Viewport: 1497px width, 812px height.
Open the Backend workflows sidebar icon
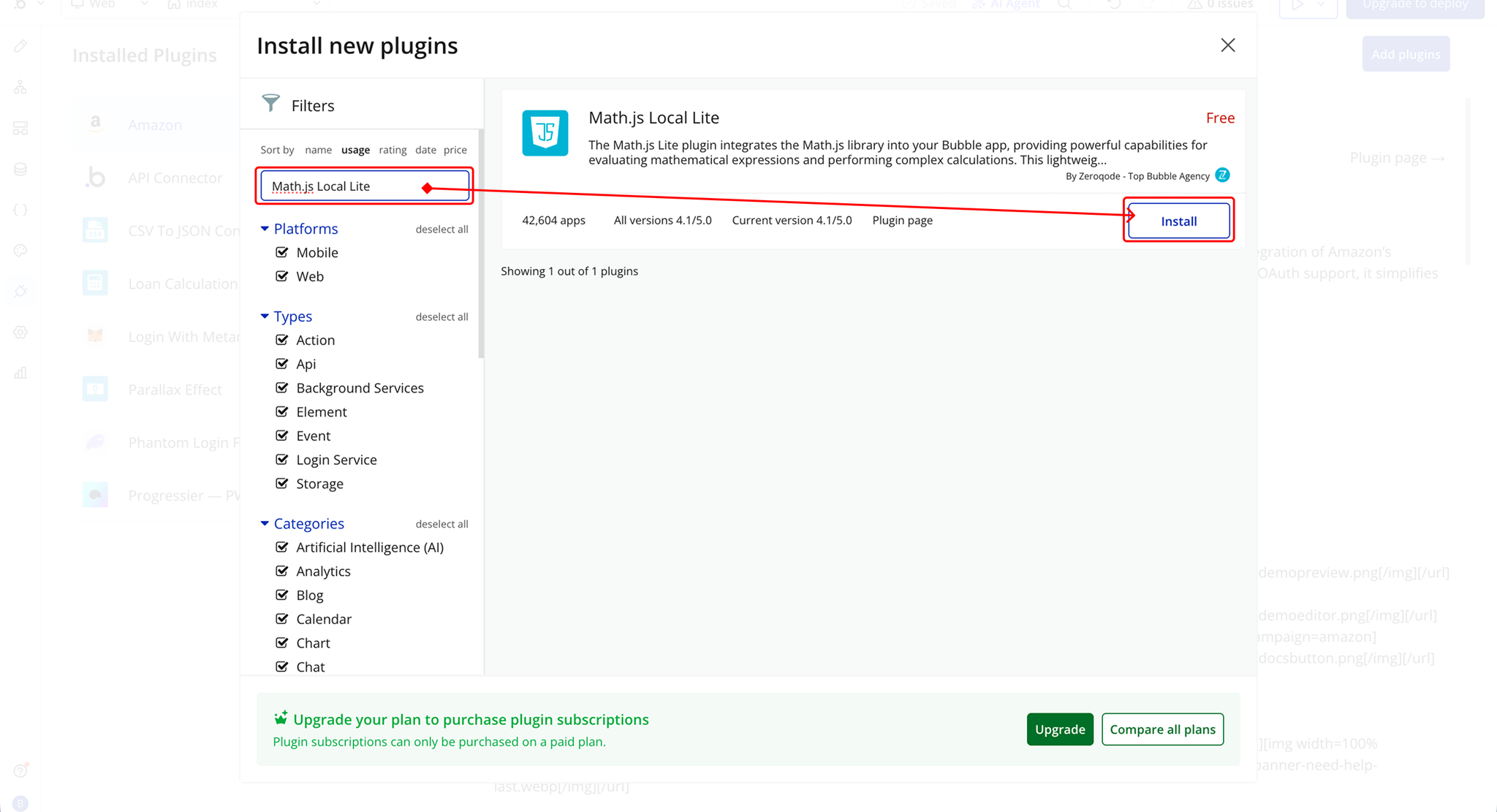(20, 129)
